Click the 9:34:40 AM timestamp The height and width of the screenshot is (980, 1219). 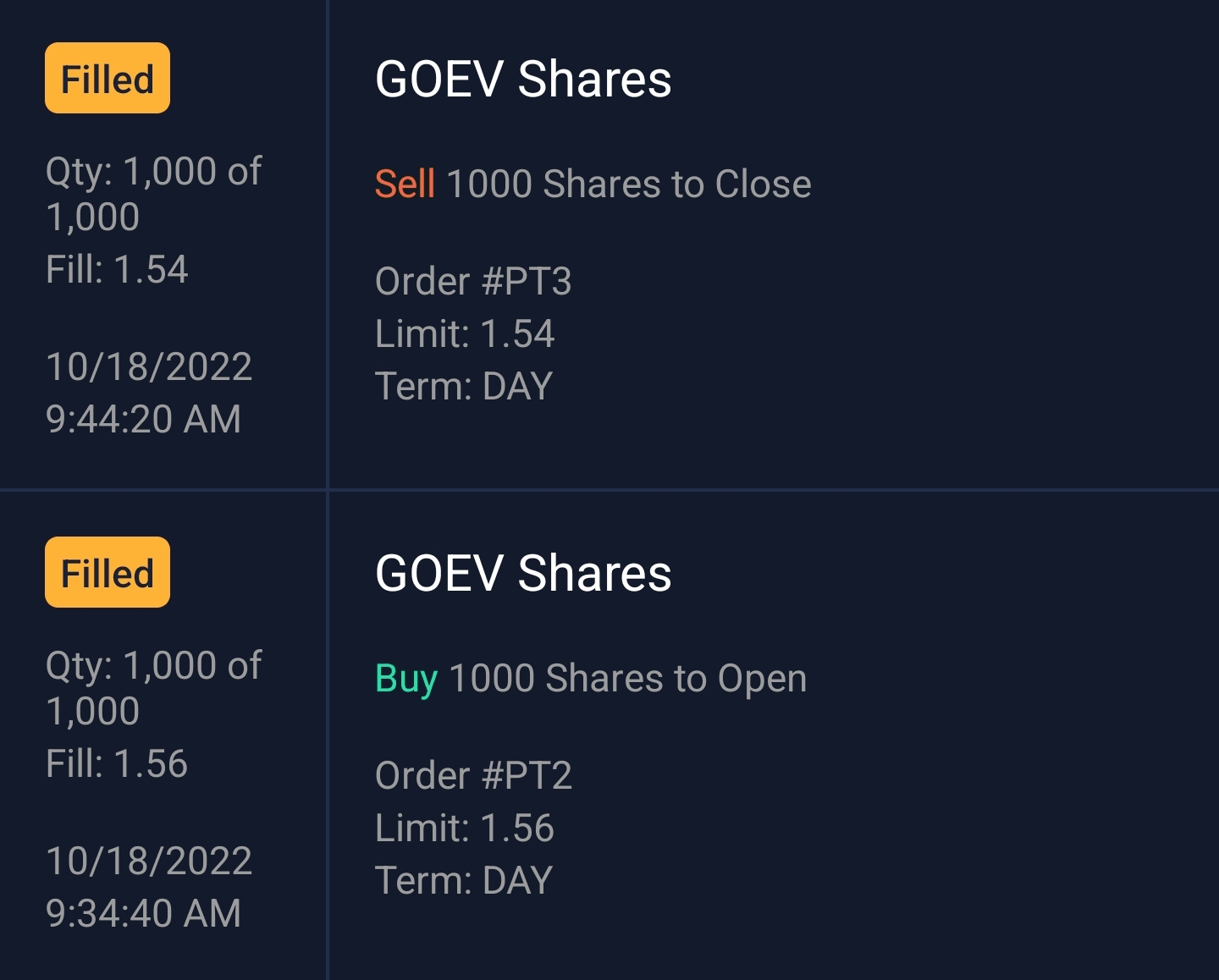pos(144,913)
